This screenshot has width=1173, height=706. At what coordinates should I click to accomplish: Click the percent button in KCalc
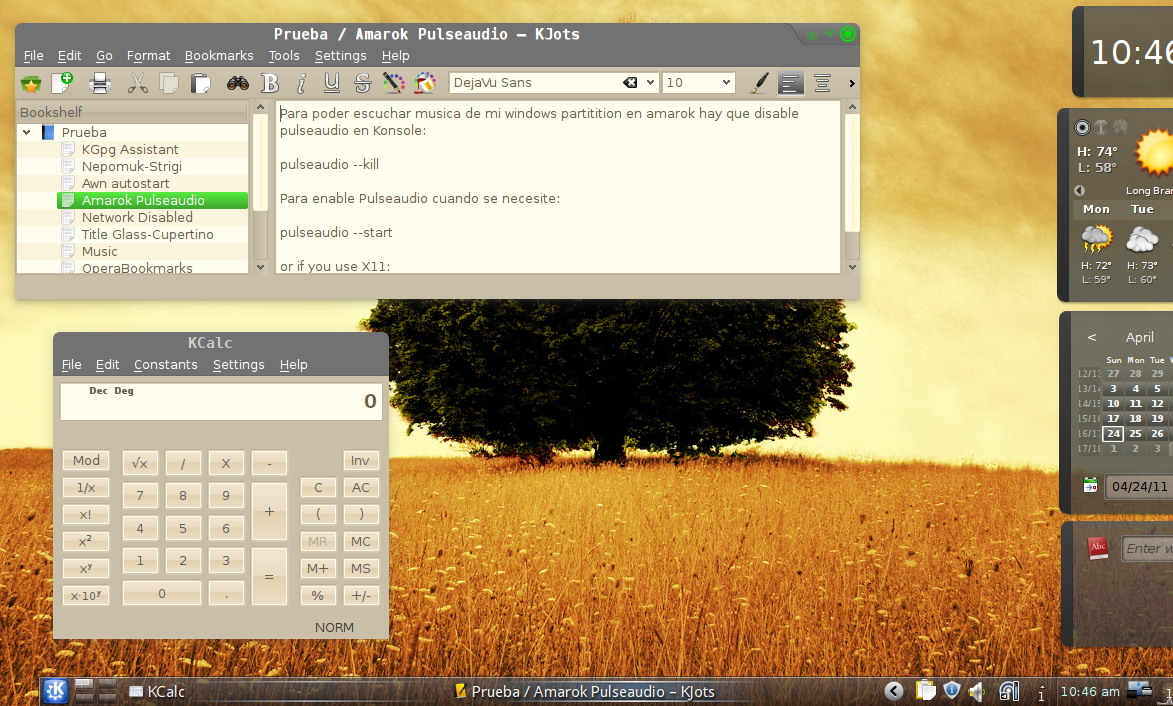[318, 595]
